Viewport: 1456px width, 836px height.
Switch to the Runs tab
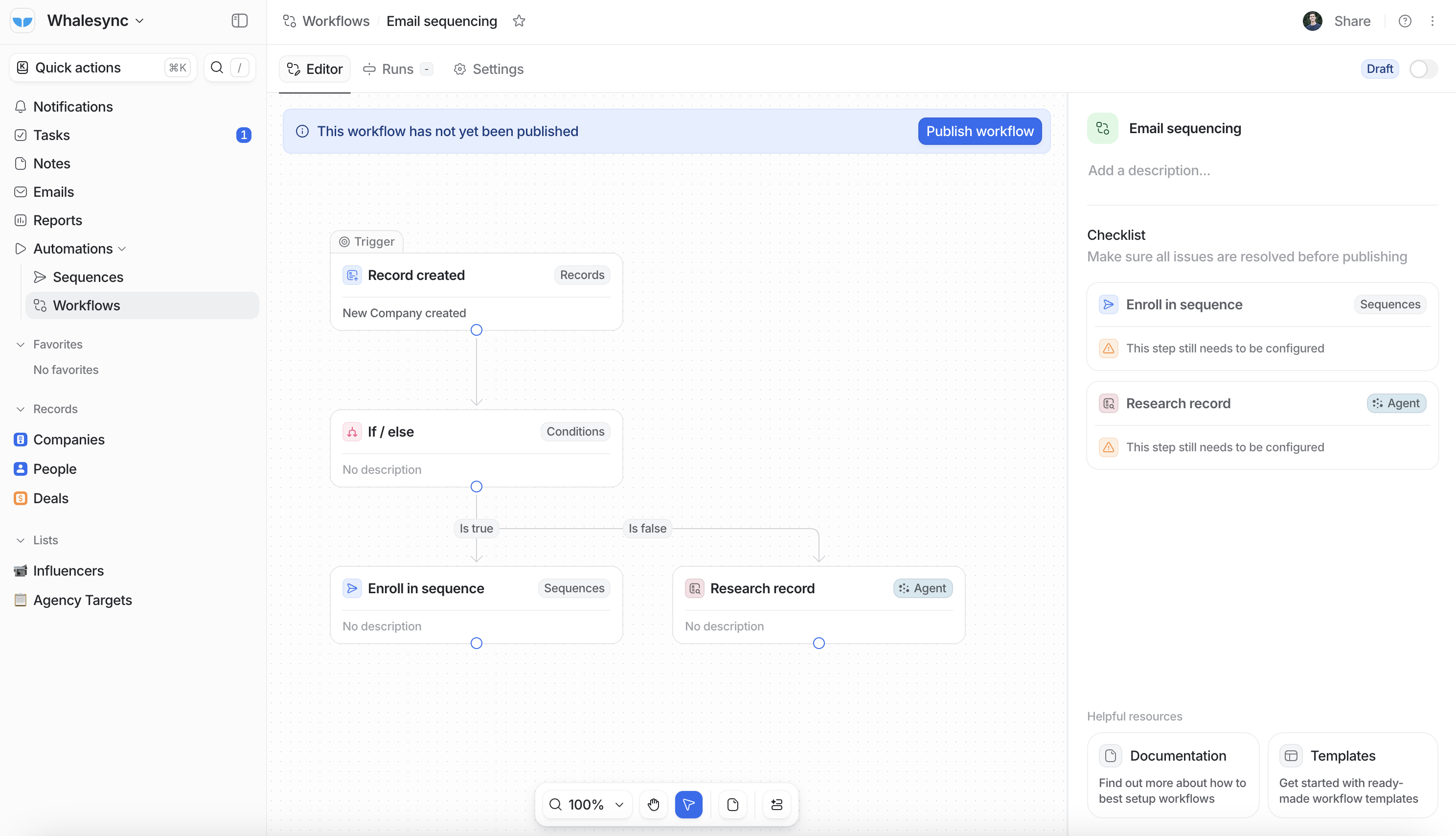click(x=397, y=69)
